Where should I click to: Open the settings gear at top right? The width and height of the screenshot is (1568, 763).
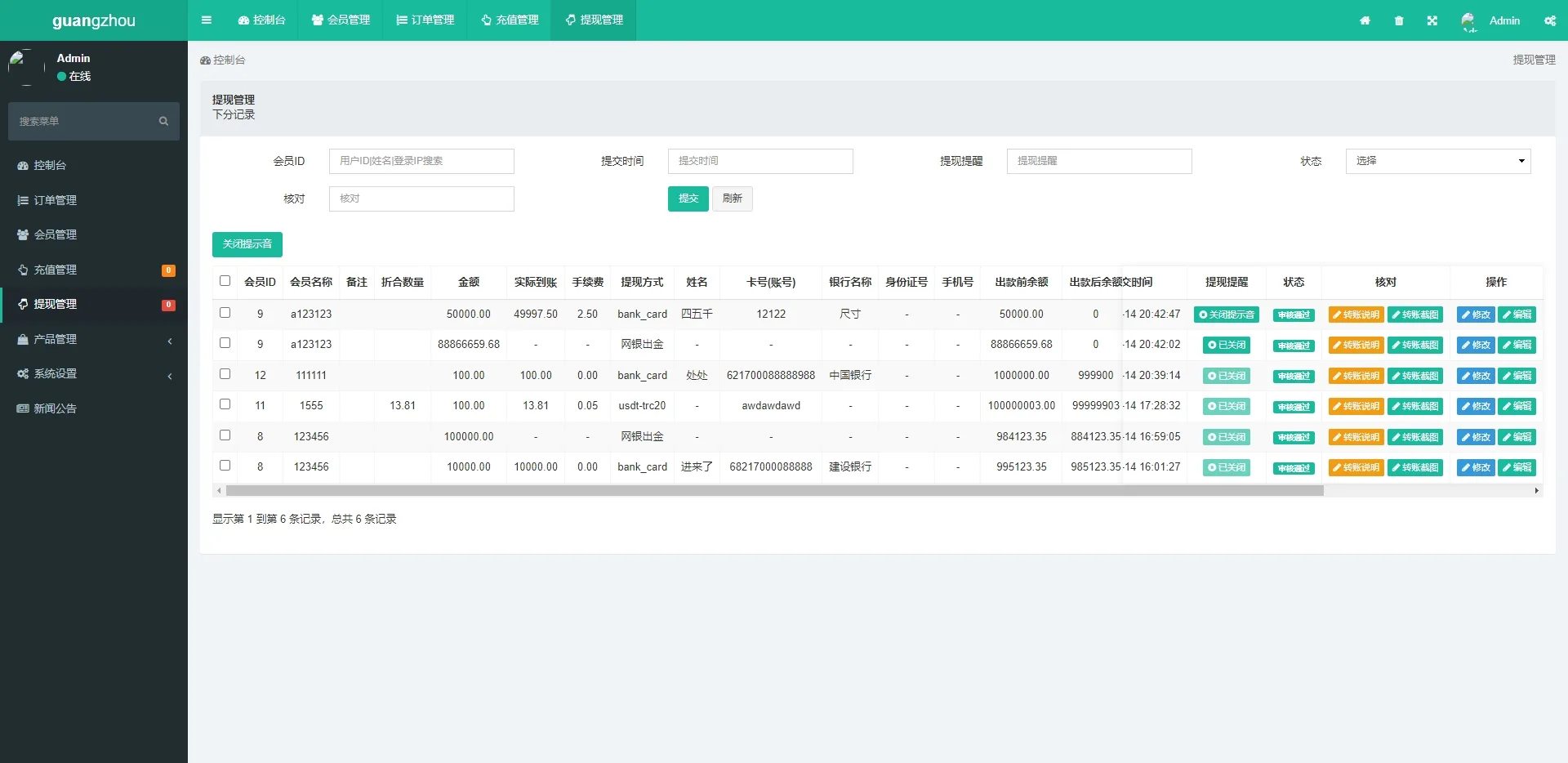point(1550,20)
